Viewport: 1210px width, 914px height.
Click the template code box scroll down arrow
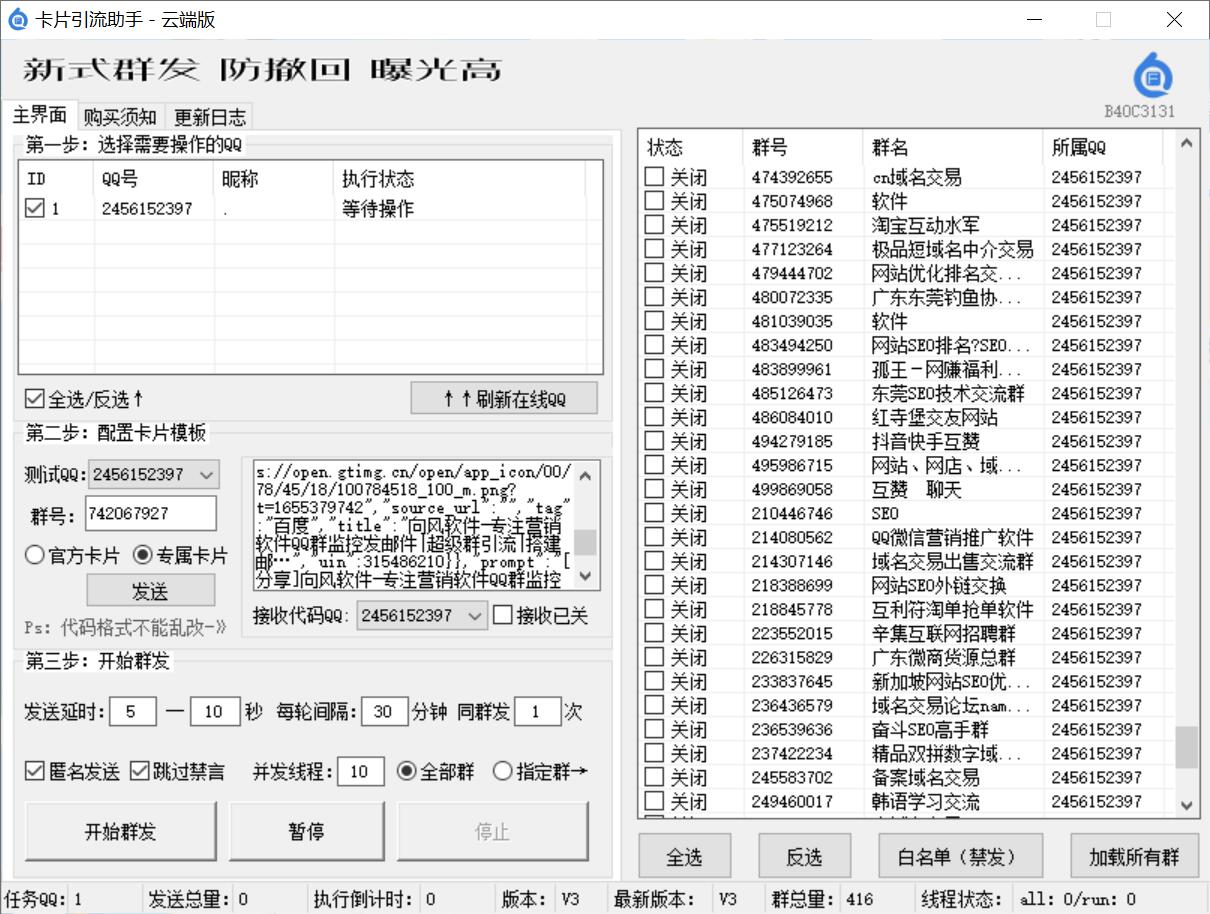point(586,577)
